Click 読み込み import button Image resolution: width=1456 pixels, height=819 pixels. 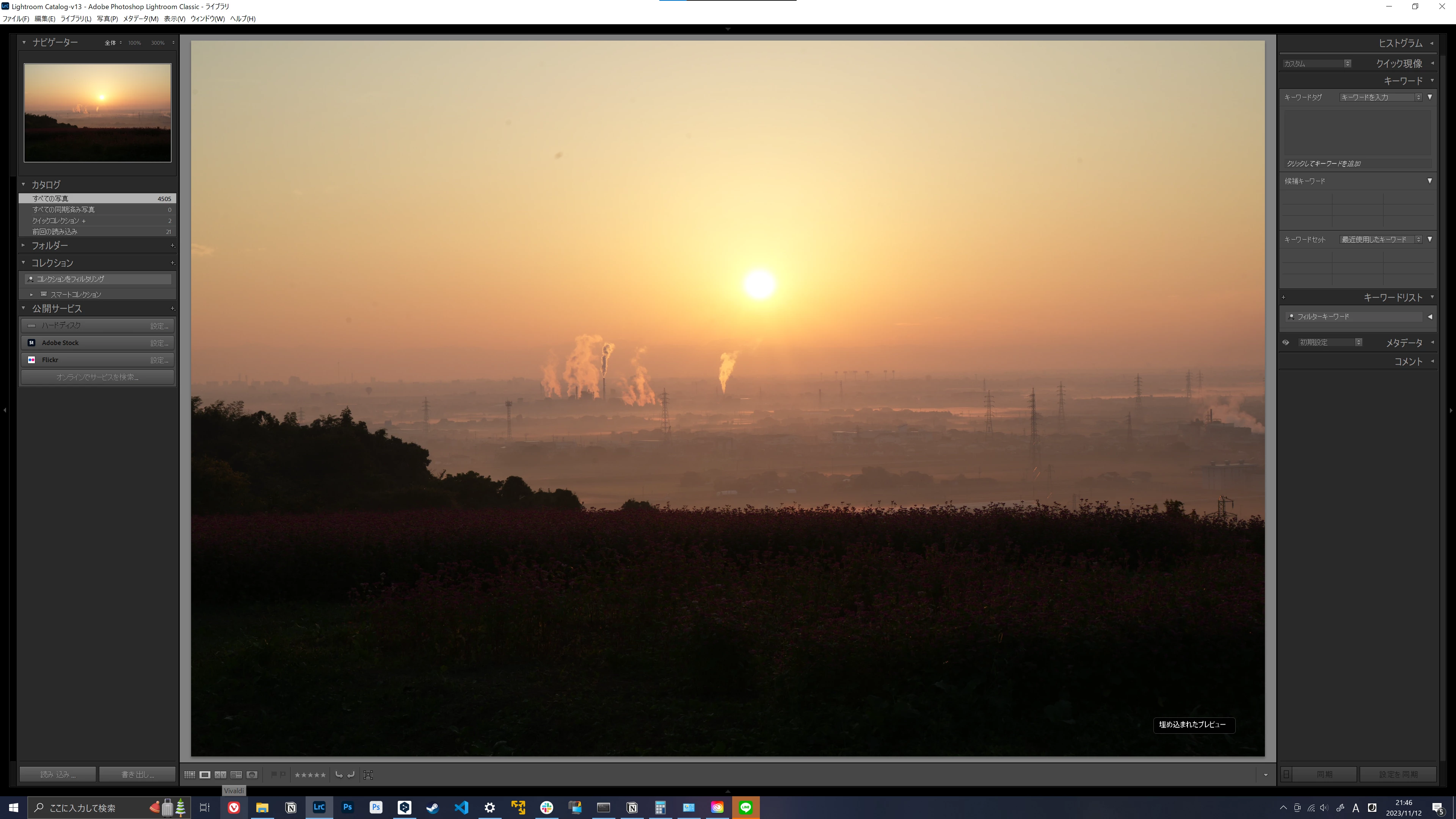pyautogui.click(x=58, y=774)
